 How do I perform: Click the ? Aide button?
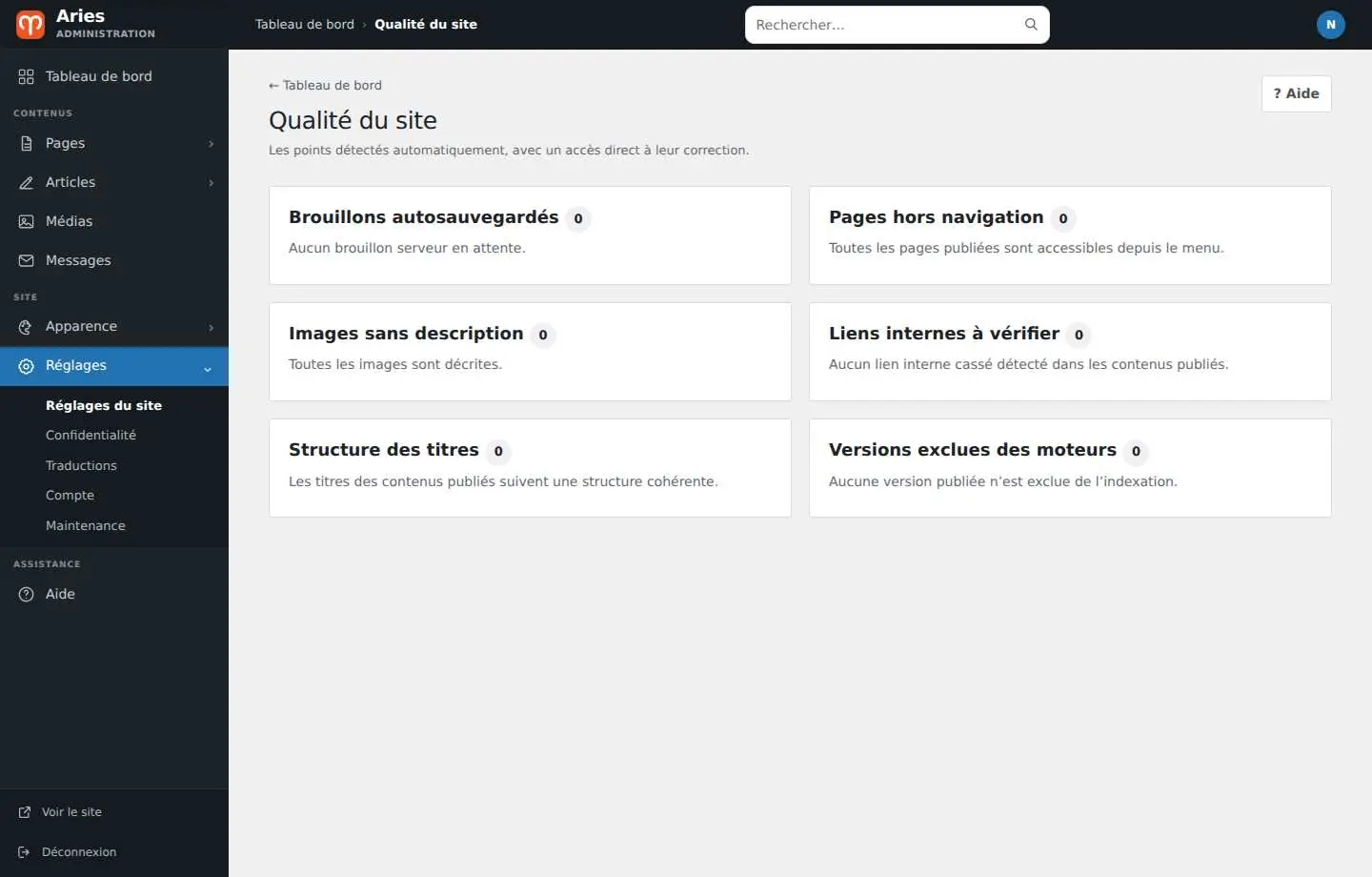(1296, 93)
